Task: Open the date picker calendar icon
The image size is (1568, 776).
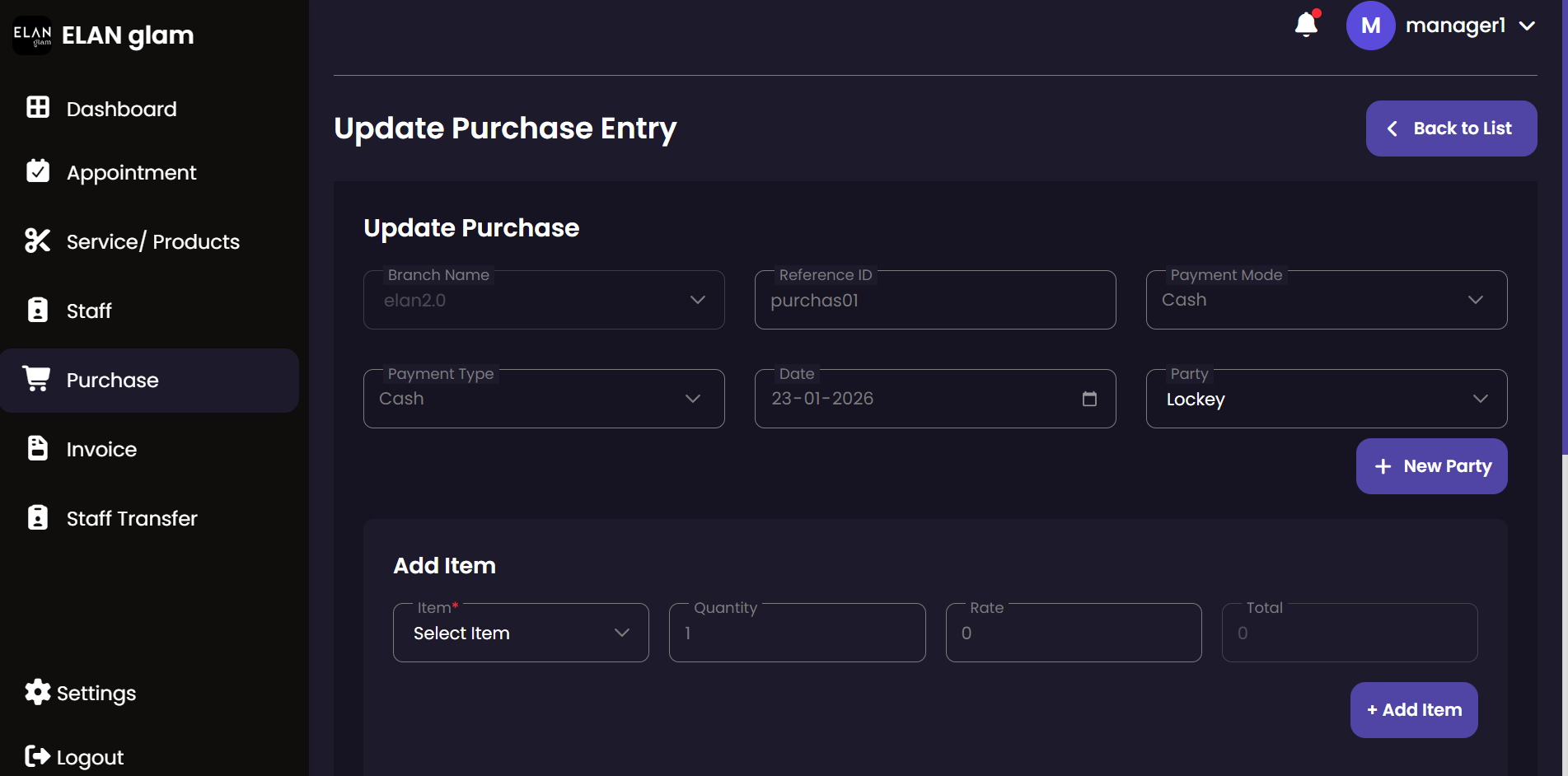Action: [1089, 399]
